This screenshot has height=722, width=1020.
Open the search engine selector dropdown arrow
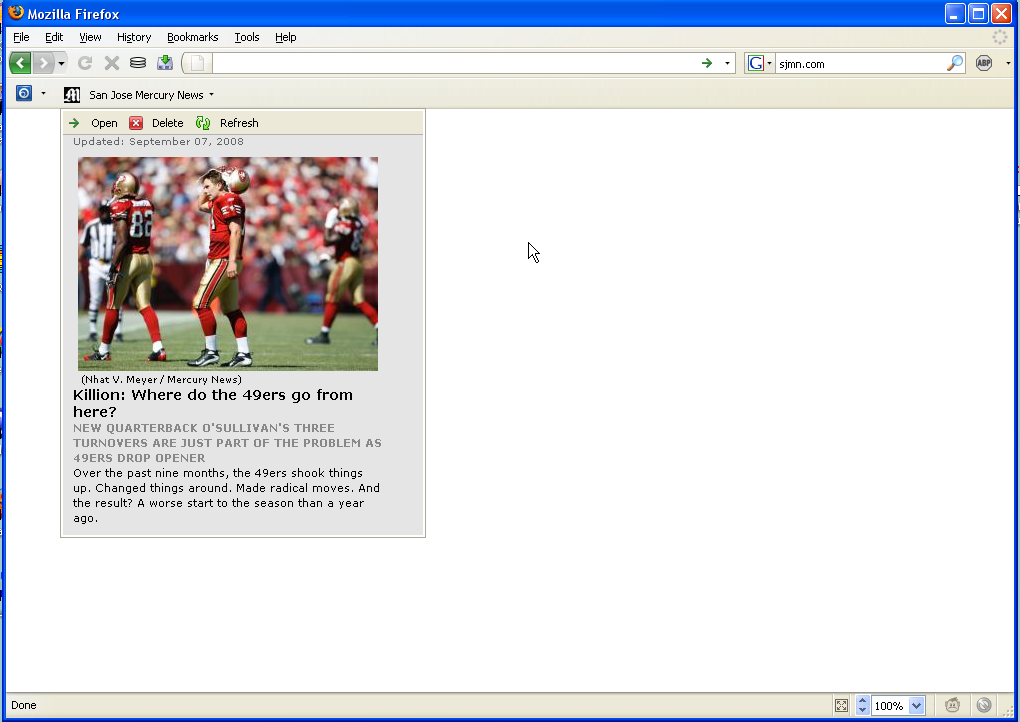pos(770,63)
